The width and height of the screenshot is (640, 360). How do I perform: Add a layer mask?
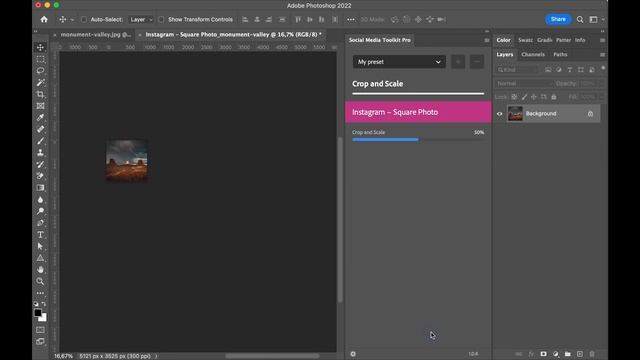pyautogui.click(x=543, y=354)
